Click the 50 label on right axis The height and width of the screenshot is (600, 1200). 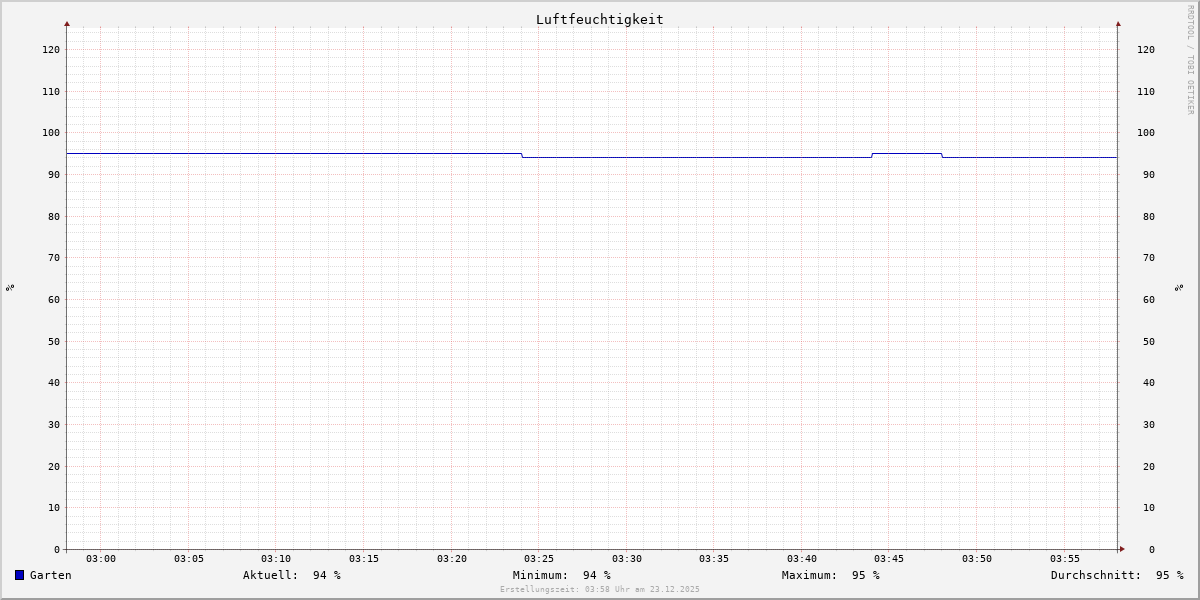1148,341
